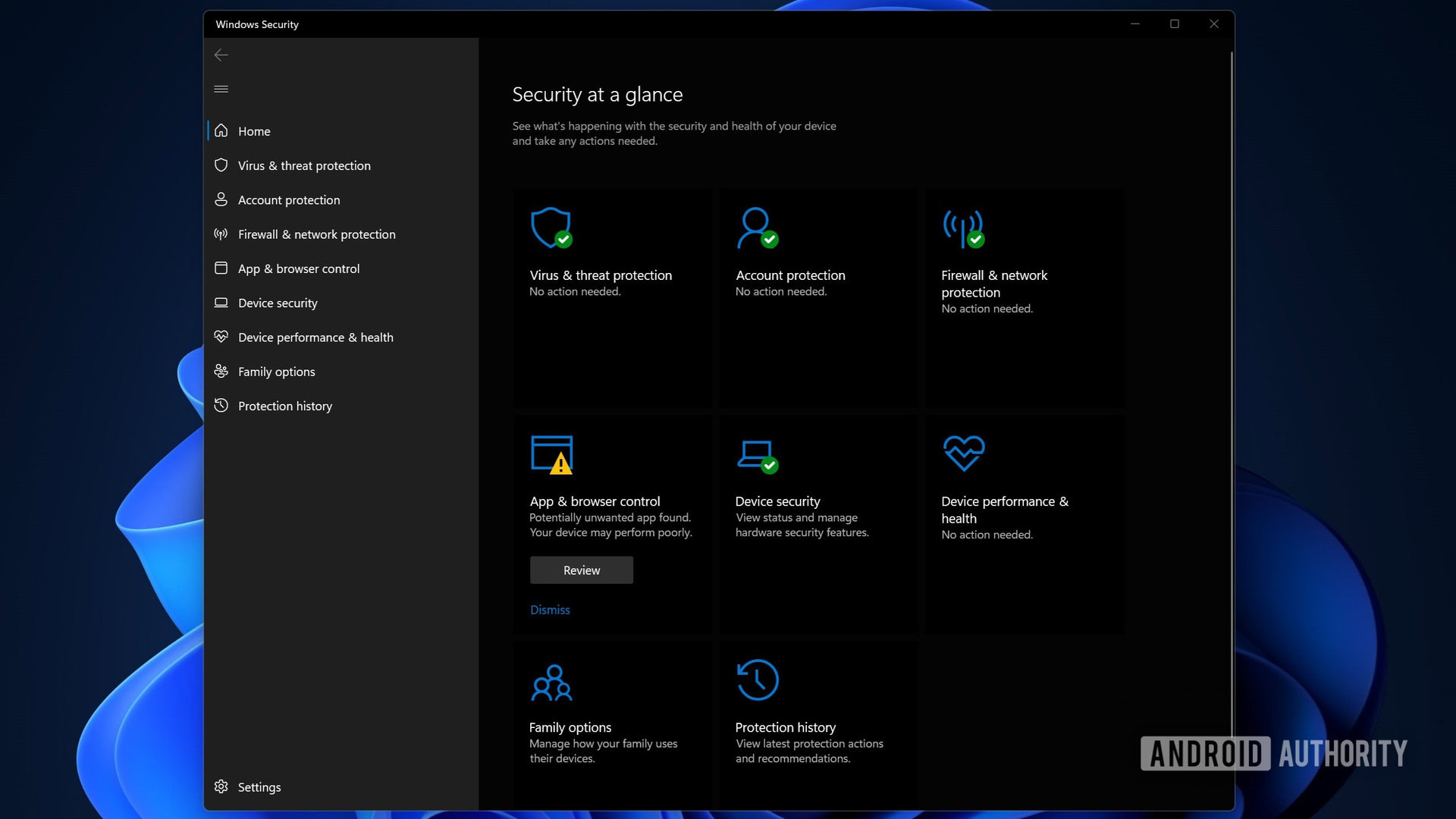Click 'View latest protection actions and recommendations' text
Screen dimensions: 1456x819
click(x=809, y=751)
